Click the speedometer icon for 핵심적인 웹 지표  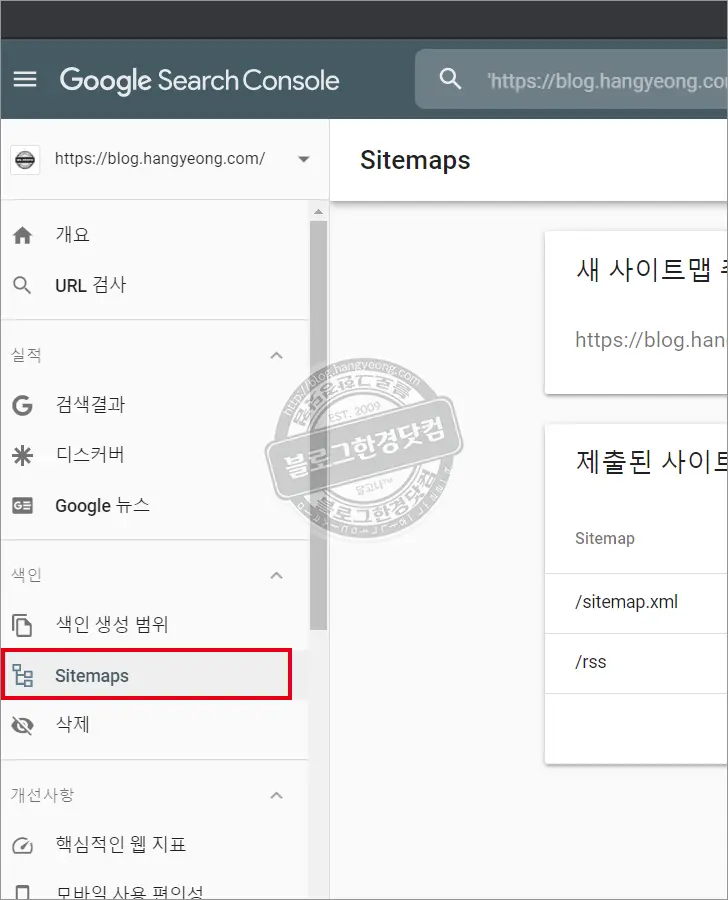[x=22, y=845]
